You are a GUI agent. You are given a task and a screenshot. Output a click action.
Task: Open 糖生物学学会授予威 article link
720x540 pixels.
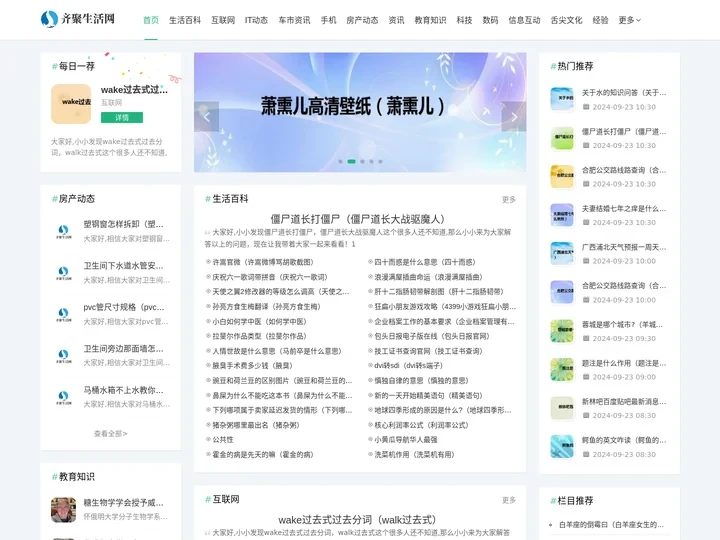123,503
